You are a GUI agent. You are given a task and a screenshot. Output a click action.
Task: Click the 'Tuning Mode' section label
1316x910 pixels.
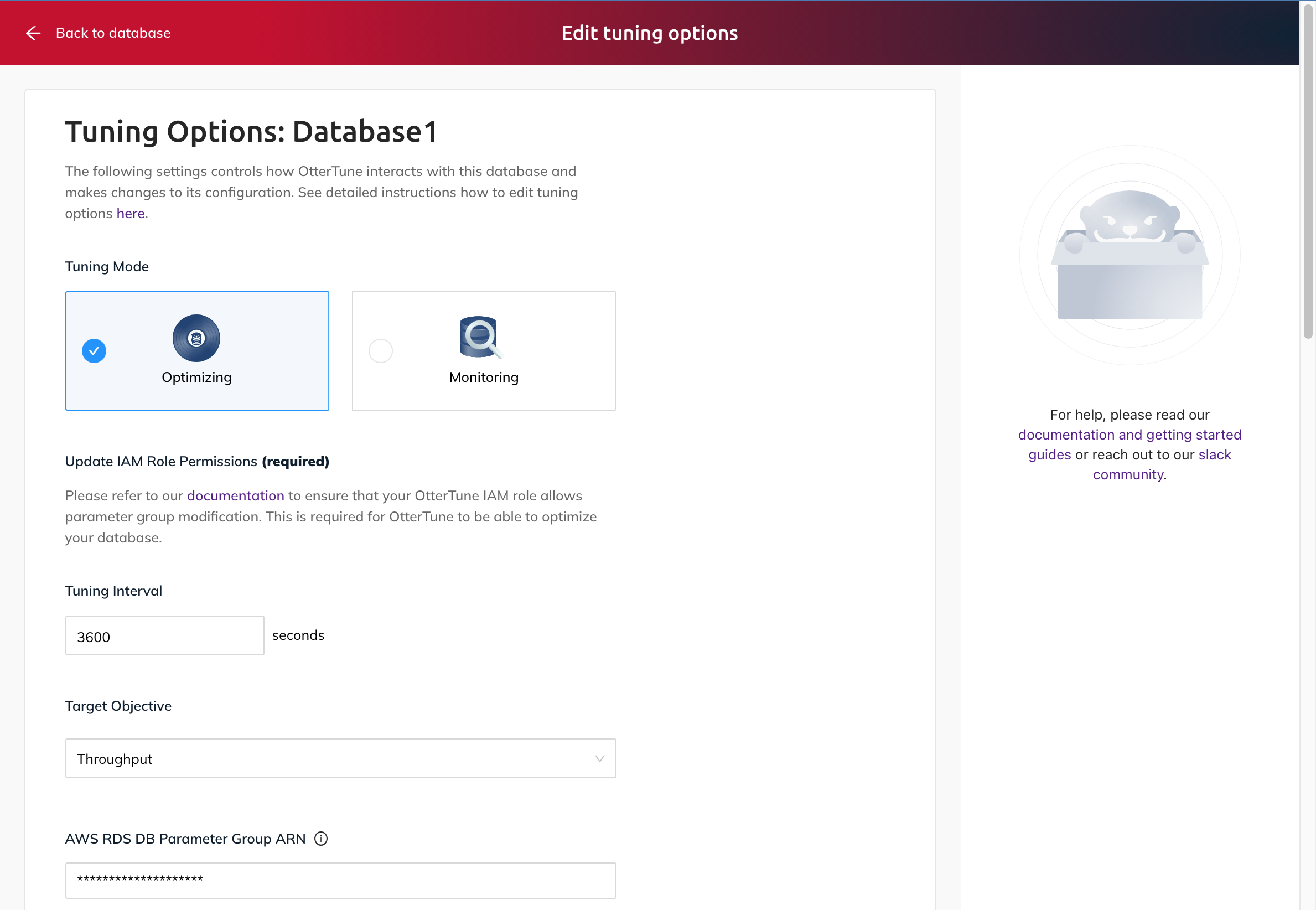[107, 266]
